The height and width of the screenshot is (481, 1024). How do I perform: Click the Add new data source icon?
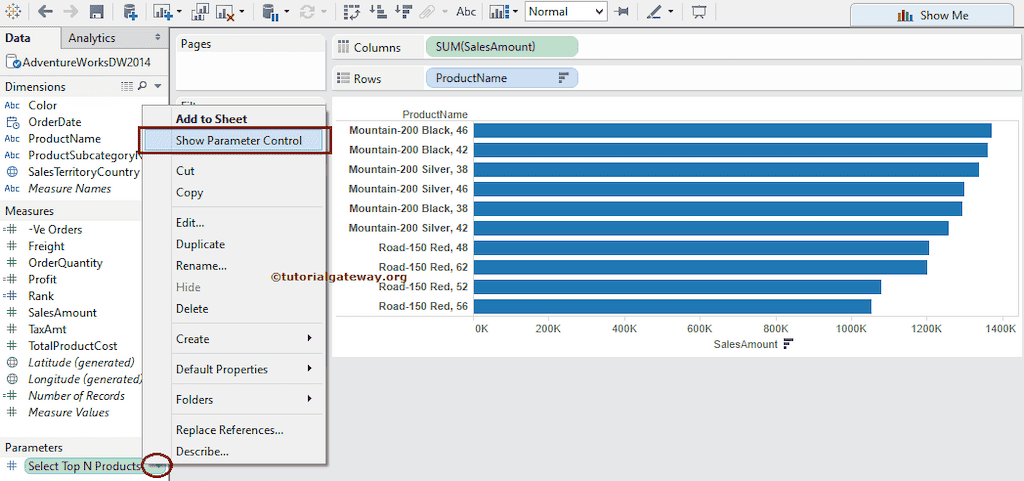tap(130, 13)
